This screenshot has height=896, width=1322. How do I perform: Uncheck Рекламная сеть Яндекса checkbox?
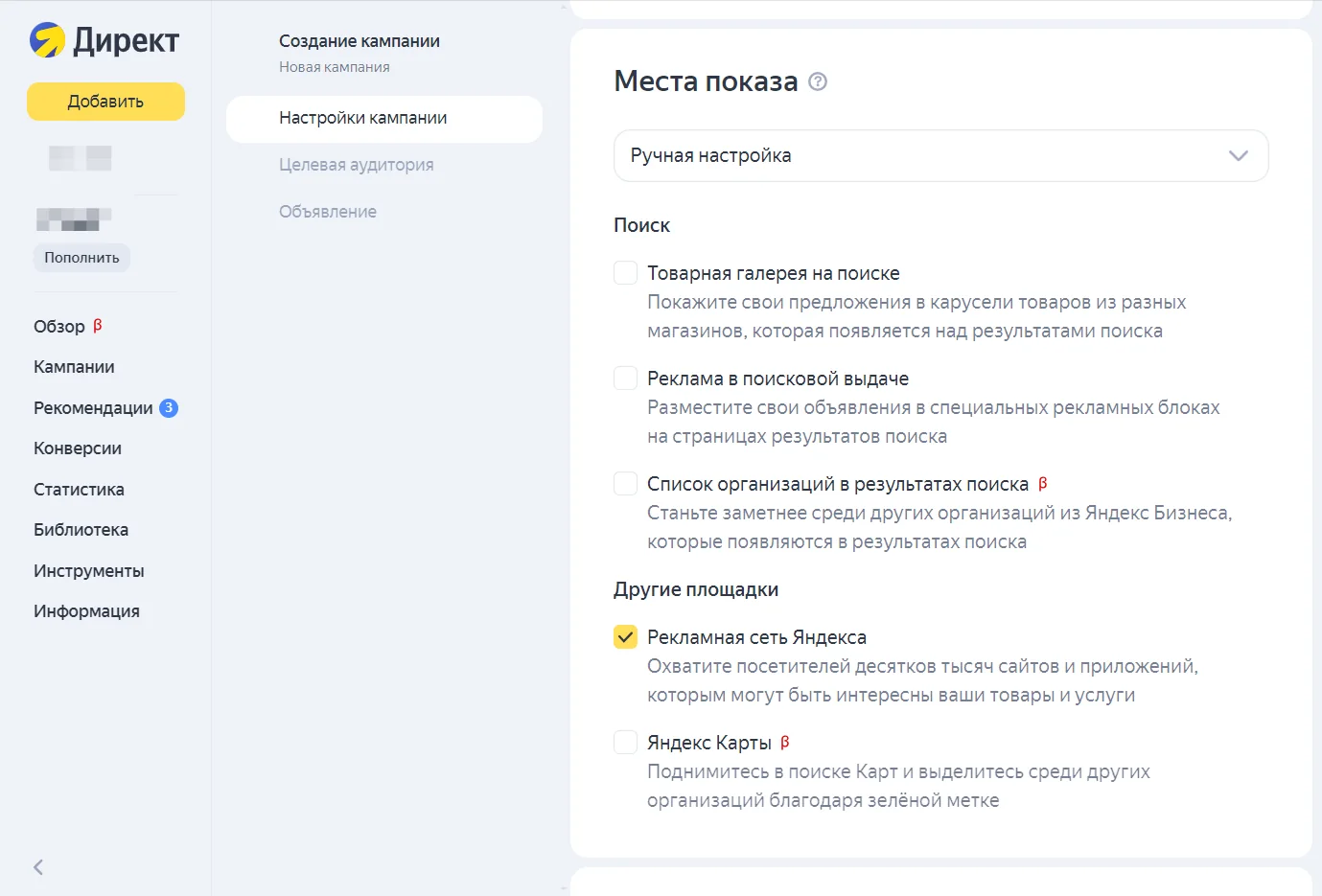pyautogui.click(x=625, y=637)
